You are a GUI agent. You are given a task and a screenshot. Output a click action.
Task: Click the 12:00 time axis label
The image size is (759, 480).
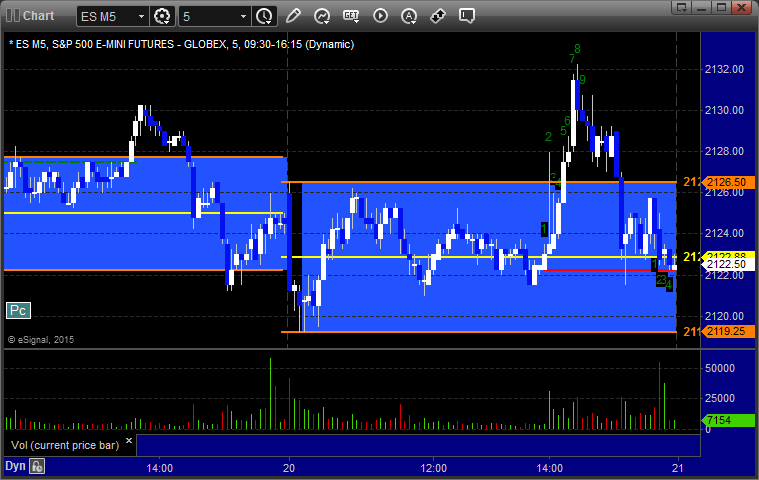[433, 468]
